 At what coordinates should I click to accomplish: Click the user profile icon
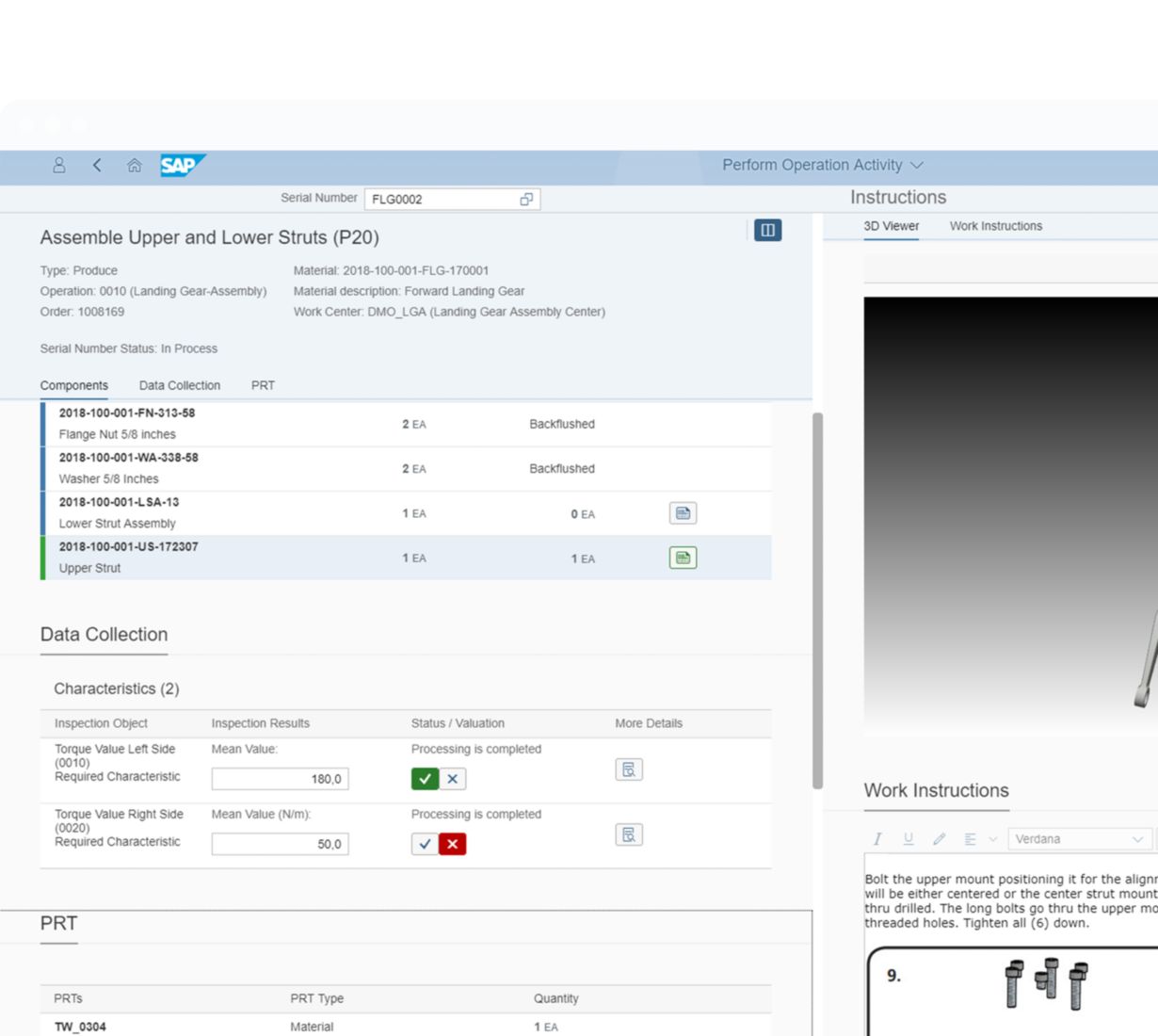point(58,166)
